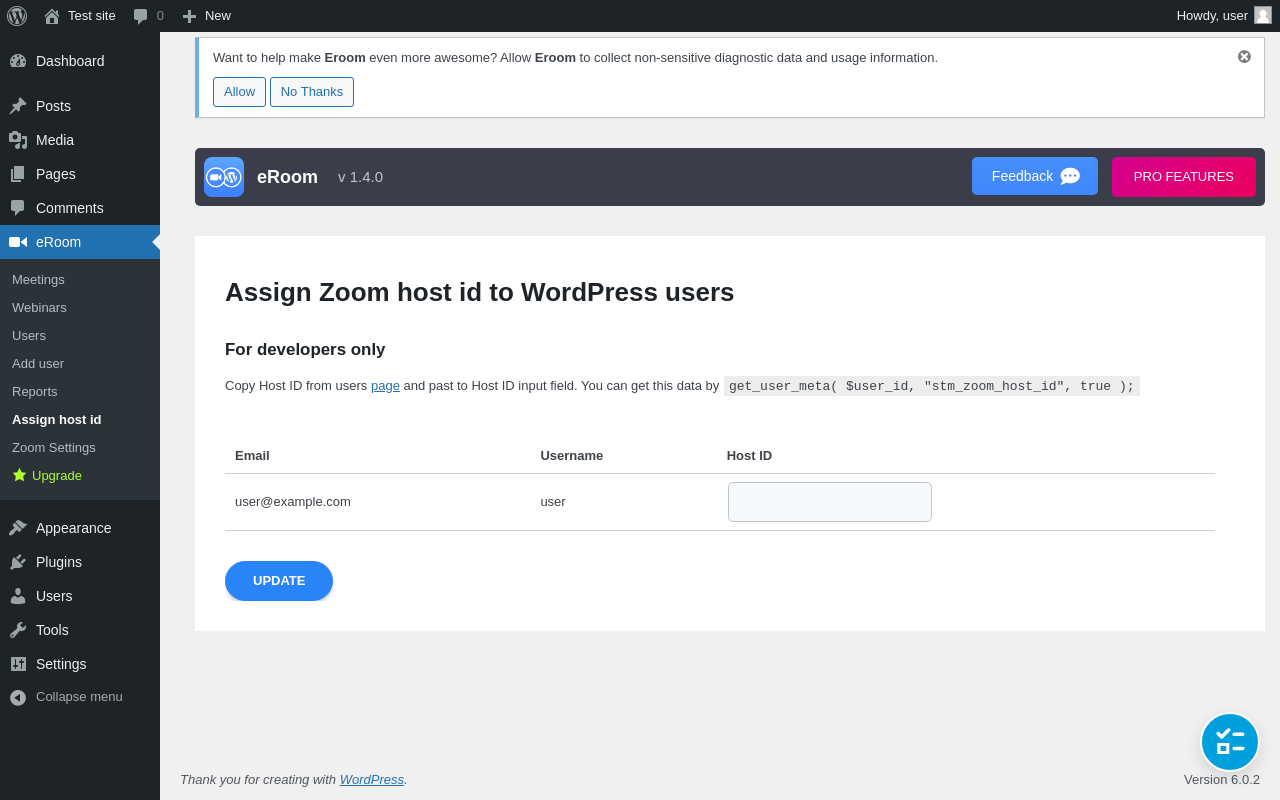Click the Email column header
The width and height of the screenshot is (1280, 800).
coord(252,456)
